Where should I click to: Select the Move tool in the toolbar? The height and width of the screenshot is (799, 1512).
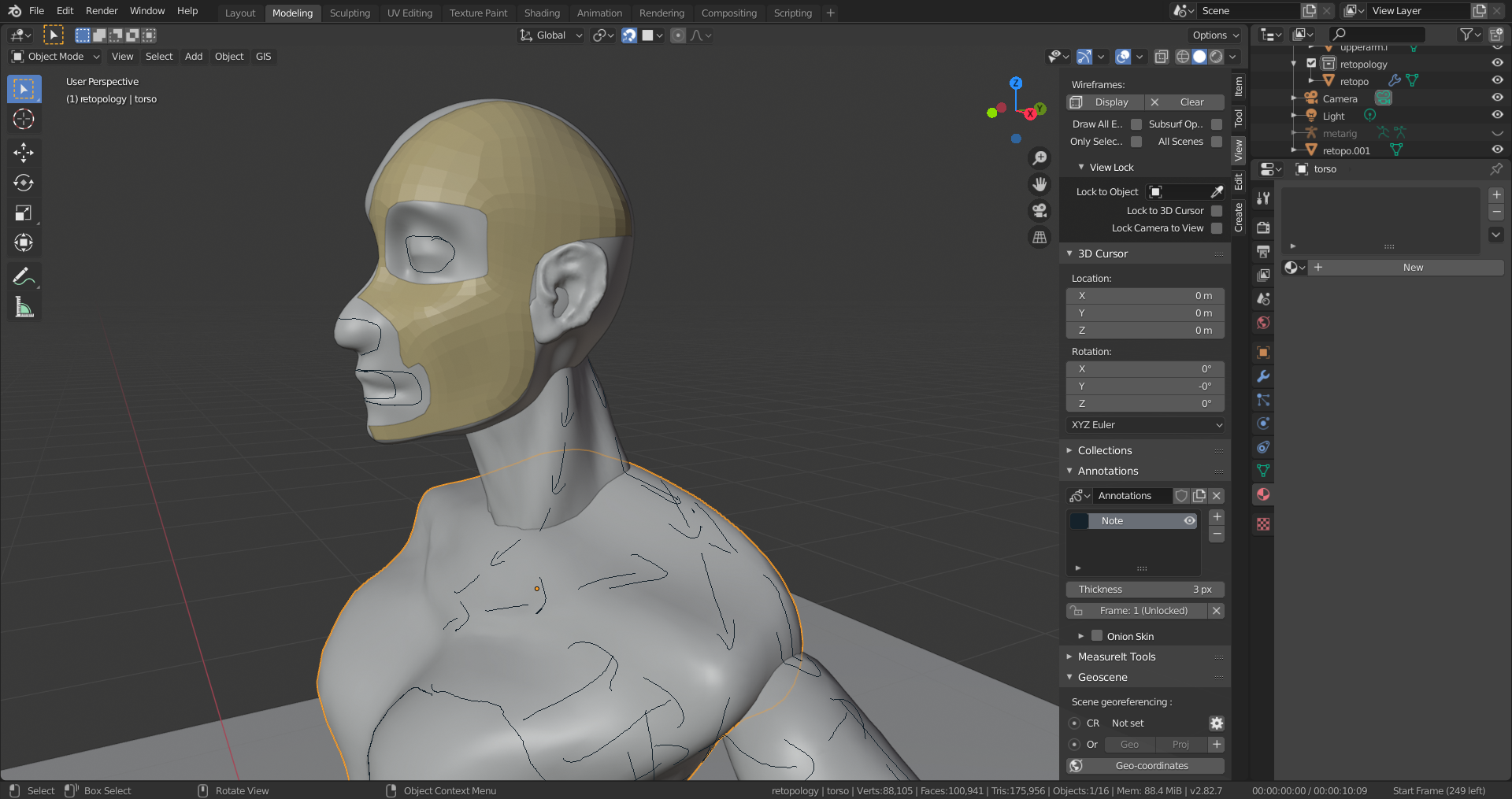[x=24, y=152]
